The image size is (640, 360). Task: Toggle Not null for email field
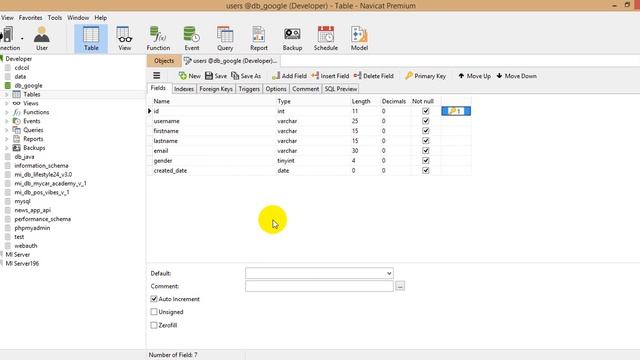[x=426, y=151]
